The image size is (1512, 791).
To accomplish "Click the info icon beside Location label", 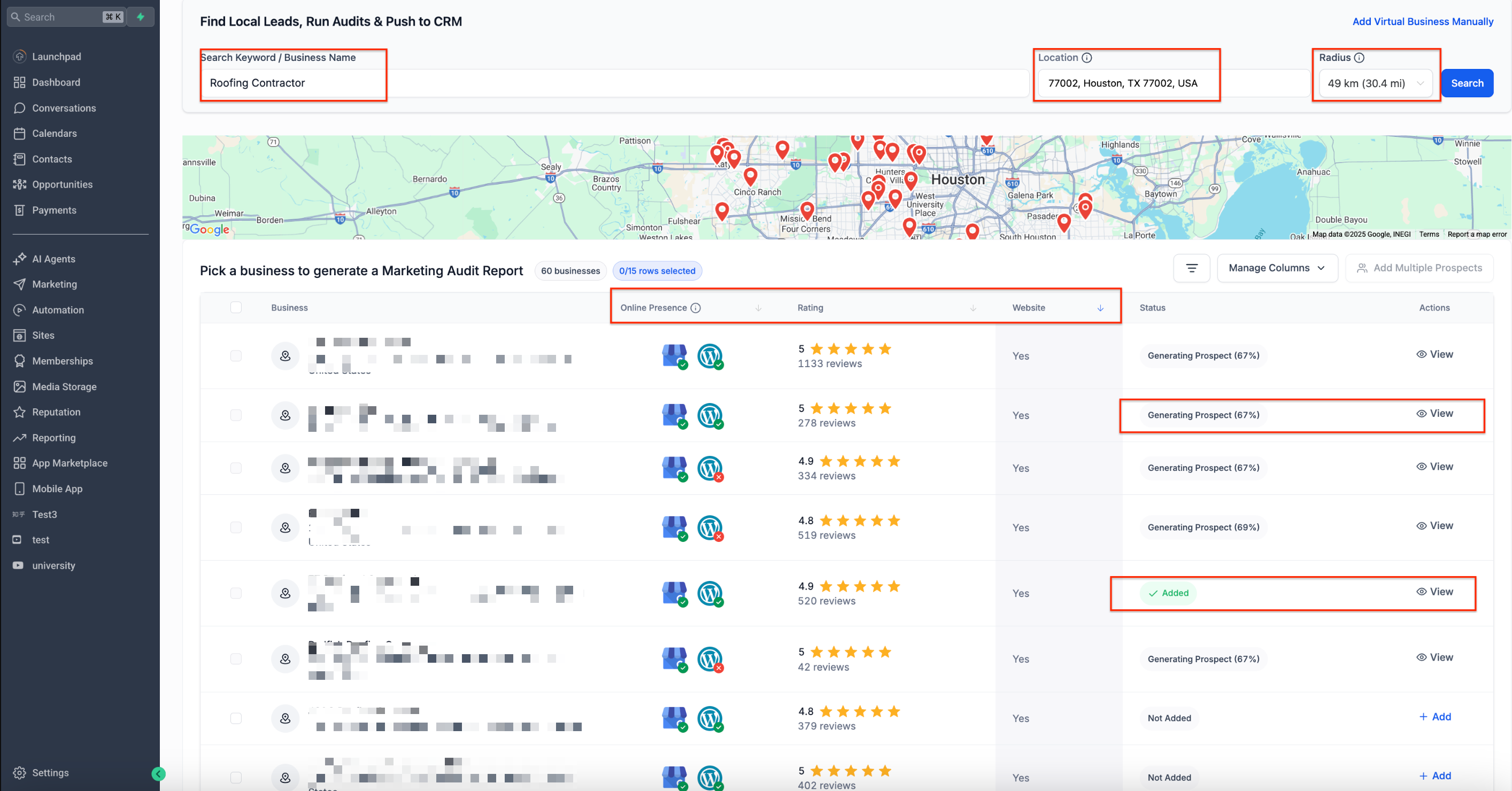I will (x=1086, y=58).
